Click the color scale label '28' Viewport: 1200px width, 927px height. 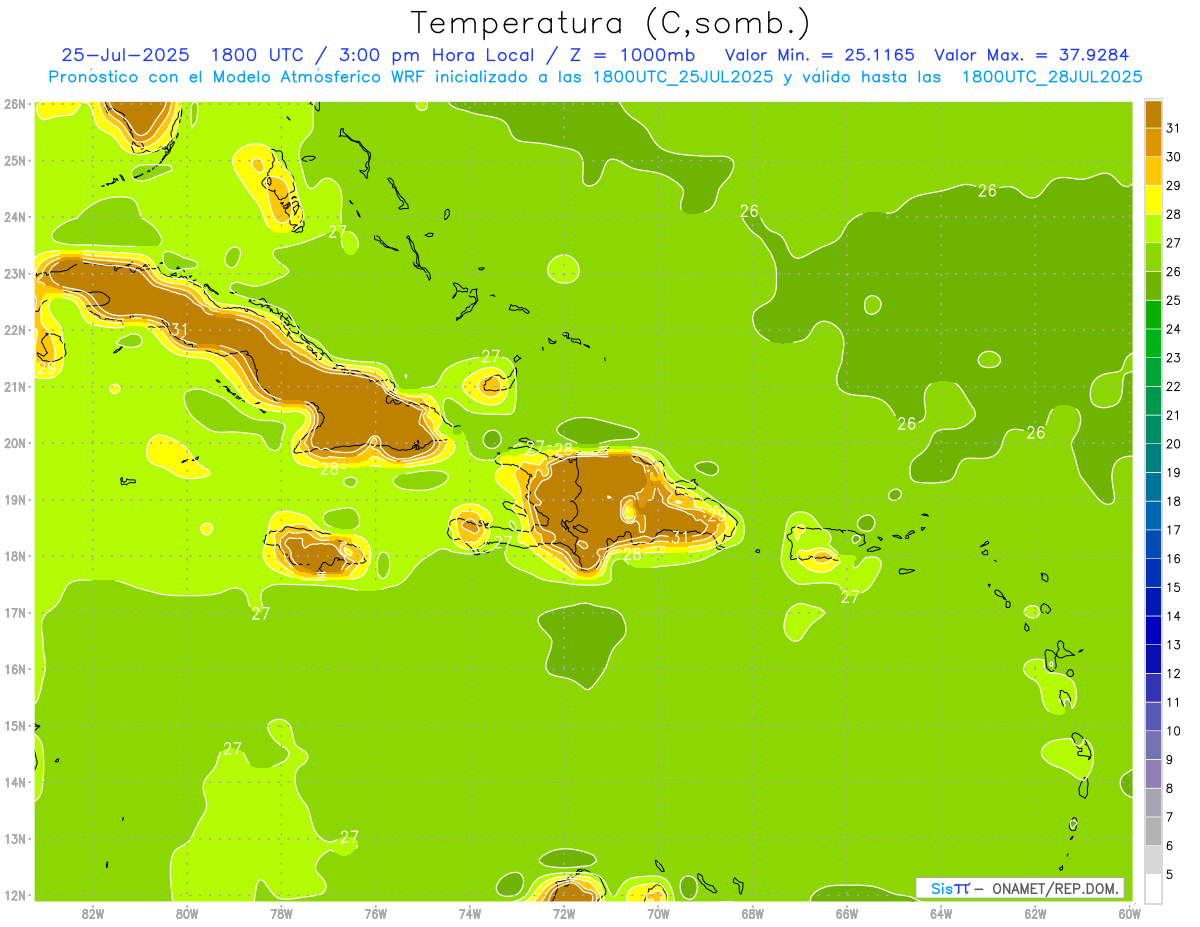(1173, 214)
